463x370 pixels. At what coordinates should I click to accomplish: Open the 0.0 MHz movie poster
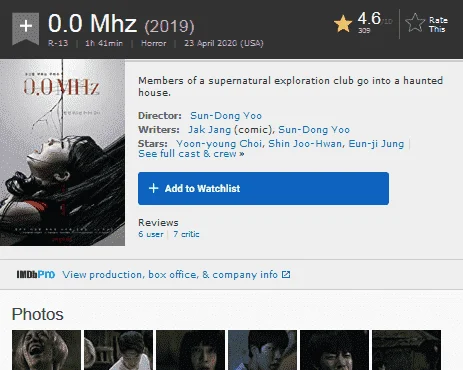click(x=62, y=152)
